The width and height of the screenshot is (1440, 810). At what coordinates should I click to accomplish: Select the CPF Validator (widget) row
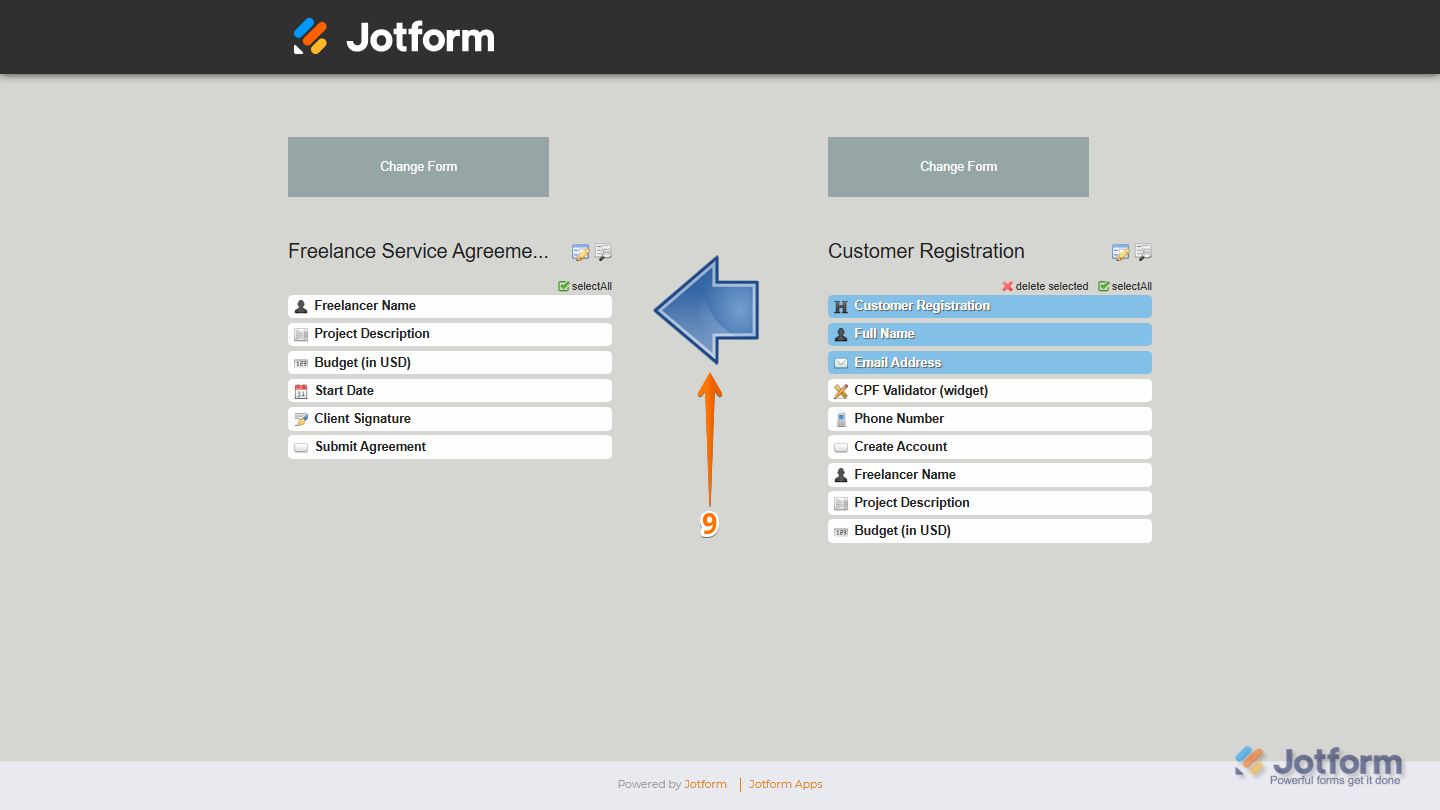(990, 391)
